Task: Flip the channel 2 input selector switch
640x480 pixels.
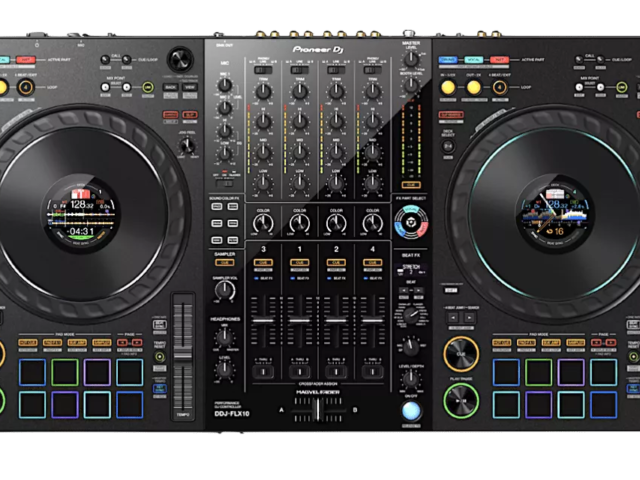Action: click(336, 70)
